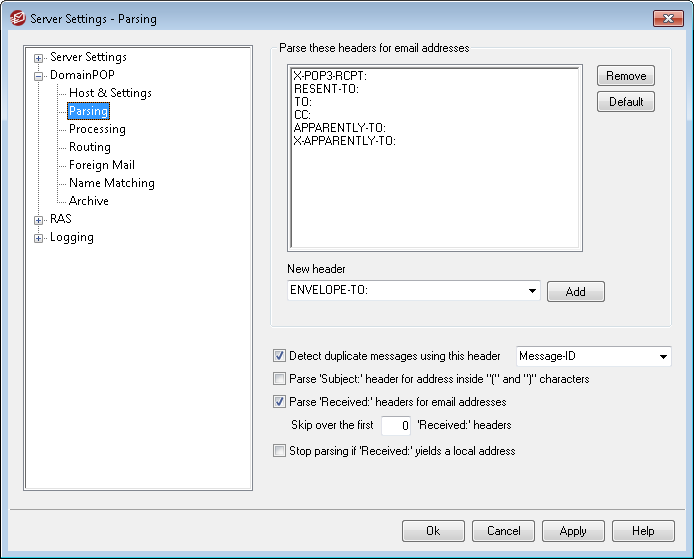Disable Parse 'Received:' headers checkbox

point(279,402)
